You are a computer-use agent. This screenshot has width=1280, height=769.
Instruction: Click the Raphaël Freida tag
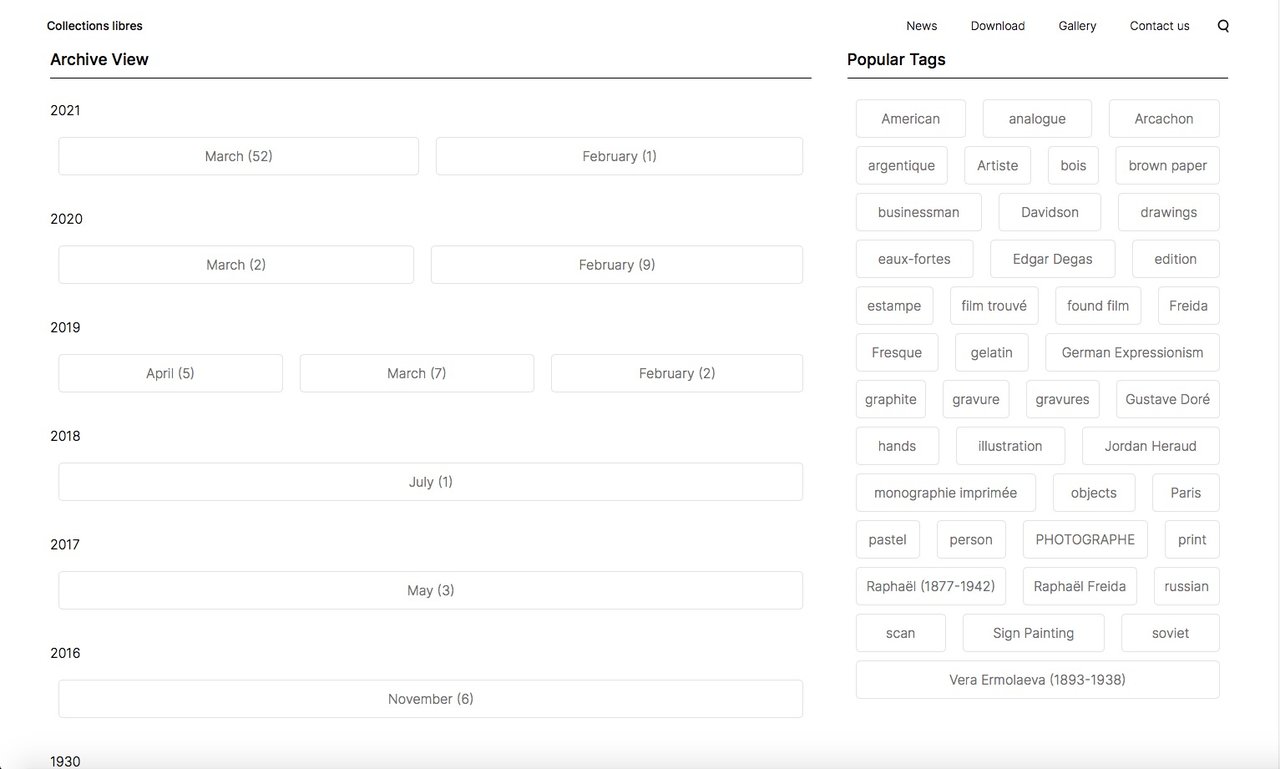coord(1079,586)
